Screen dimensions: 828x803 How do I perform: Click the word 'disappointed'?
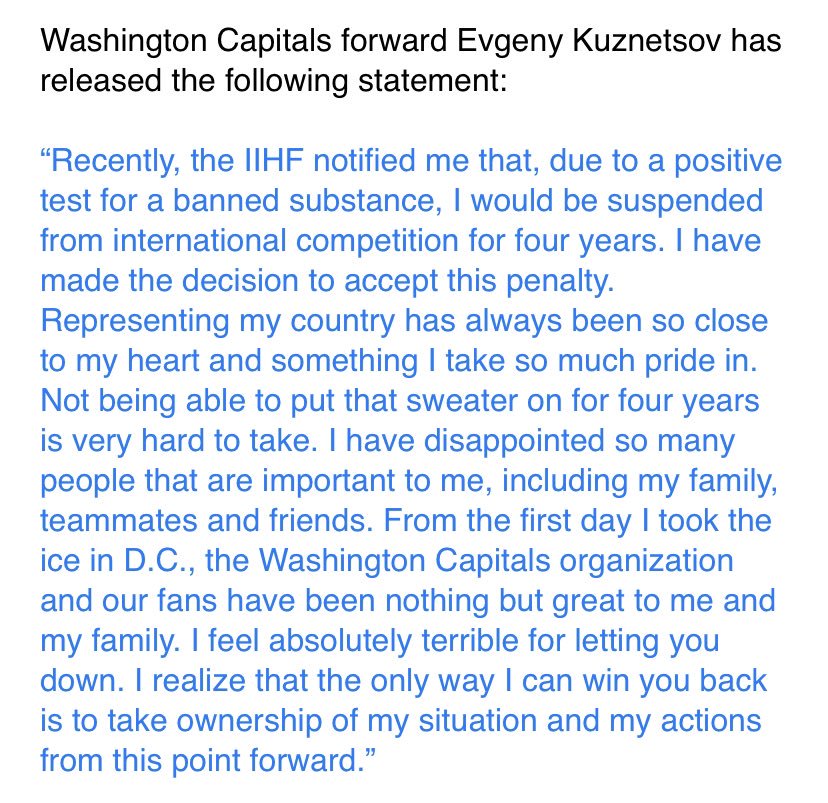click(514, 442)
